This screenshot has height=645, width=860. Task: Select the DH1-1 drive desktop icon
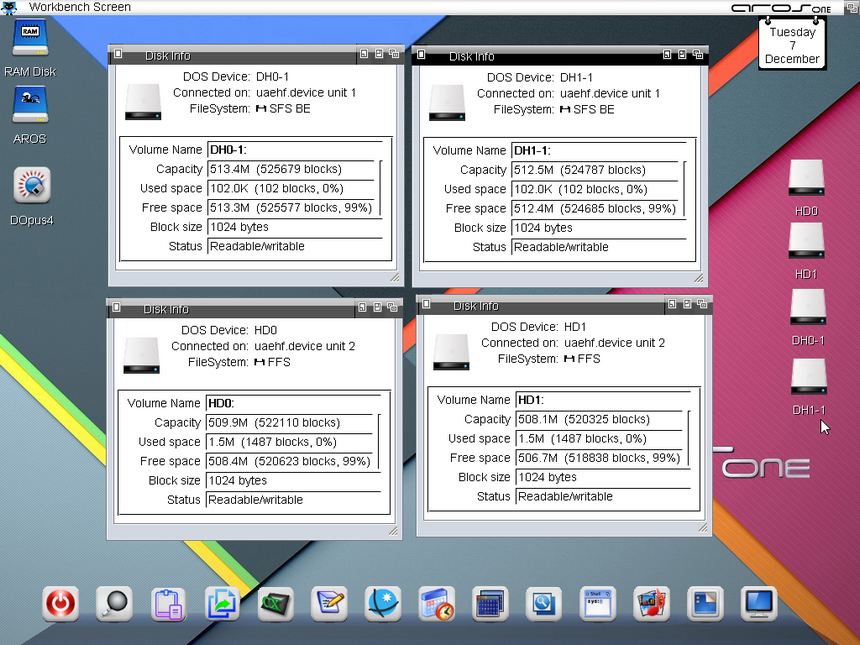click(808, 378)
